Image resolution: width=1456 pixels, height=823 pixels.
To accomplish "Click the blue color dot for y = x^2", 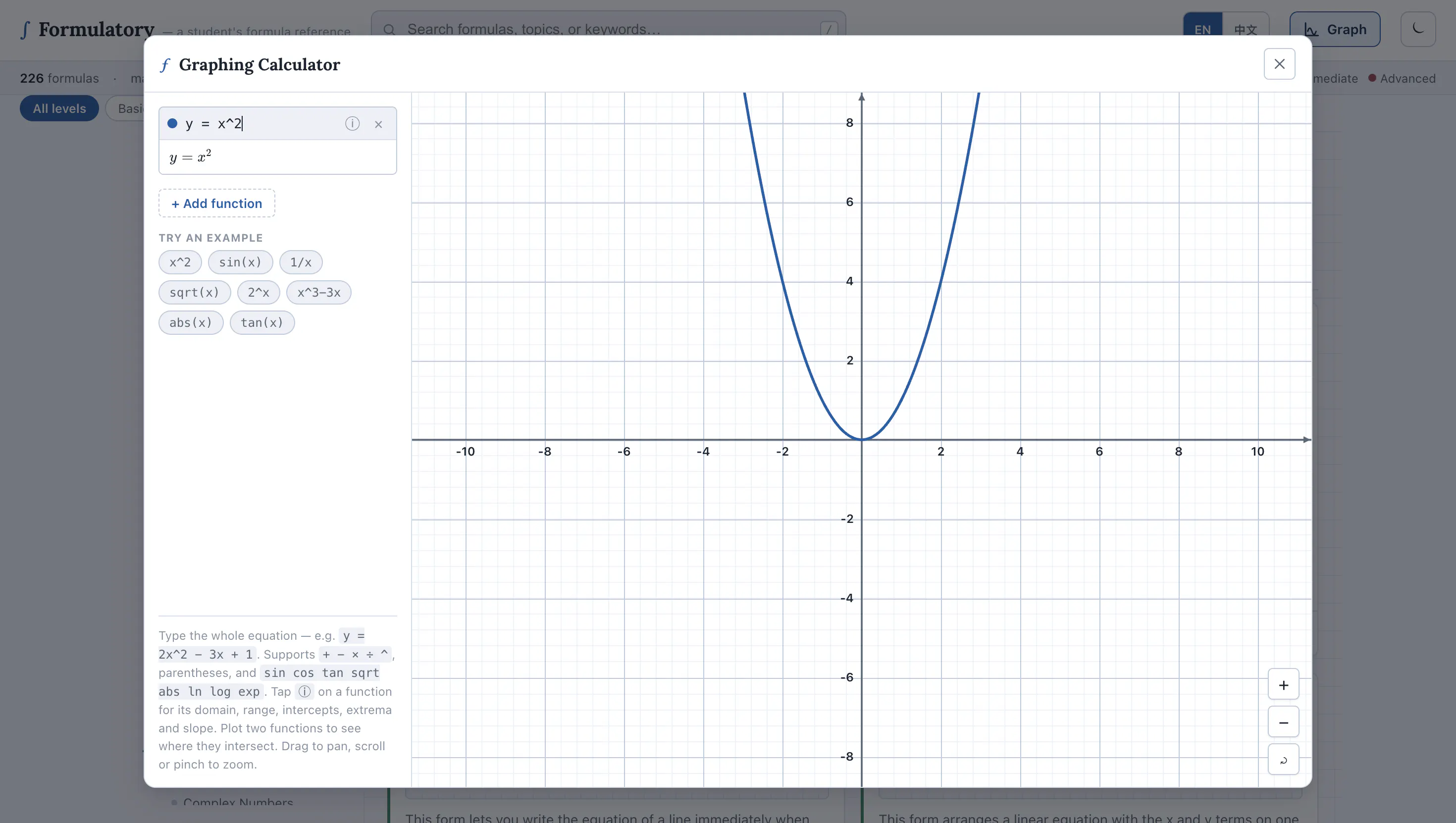I will 172,123.
